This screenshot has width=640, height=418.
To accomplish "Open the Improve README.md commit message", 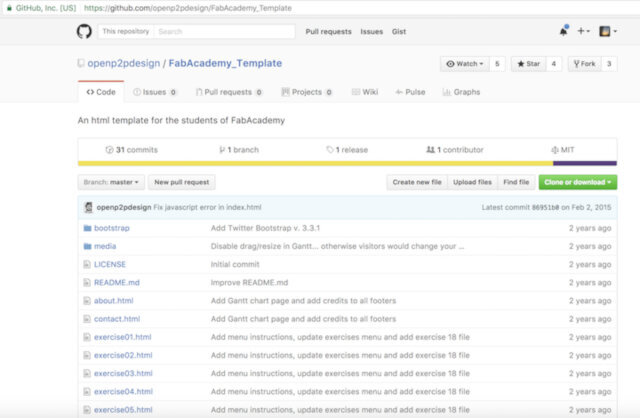I will (x=249, y=282).
